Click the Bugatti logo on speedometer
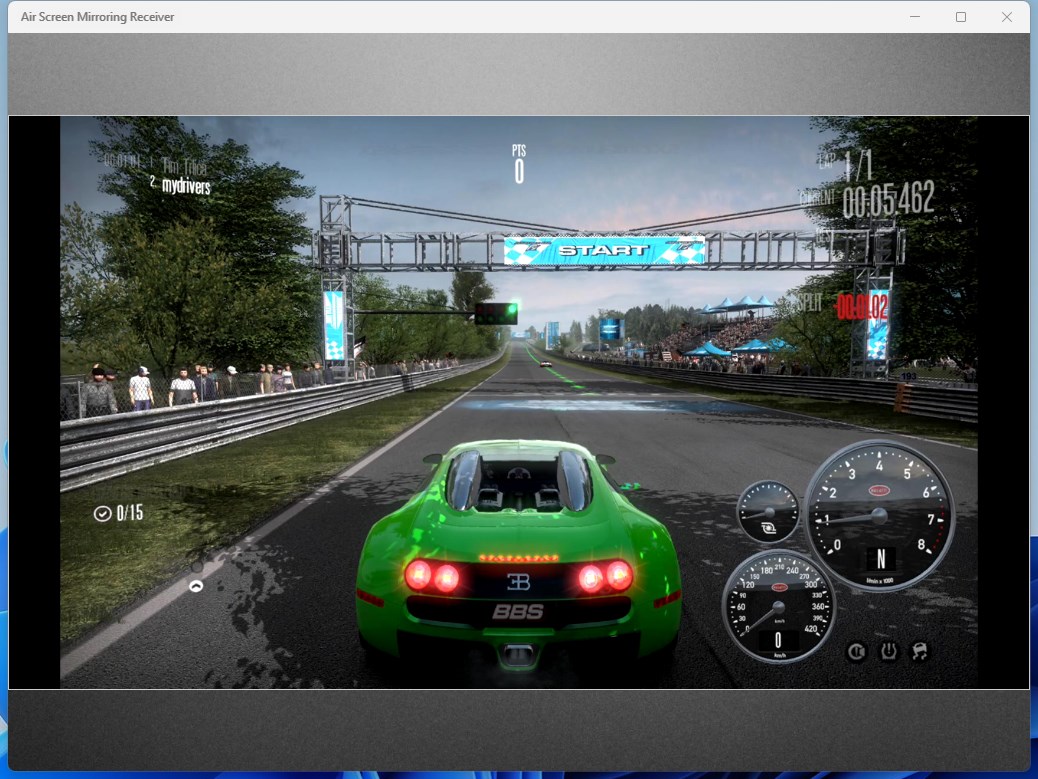This screenshot has width=1038, height=779. click(x=780, y=587)
